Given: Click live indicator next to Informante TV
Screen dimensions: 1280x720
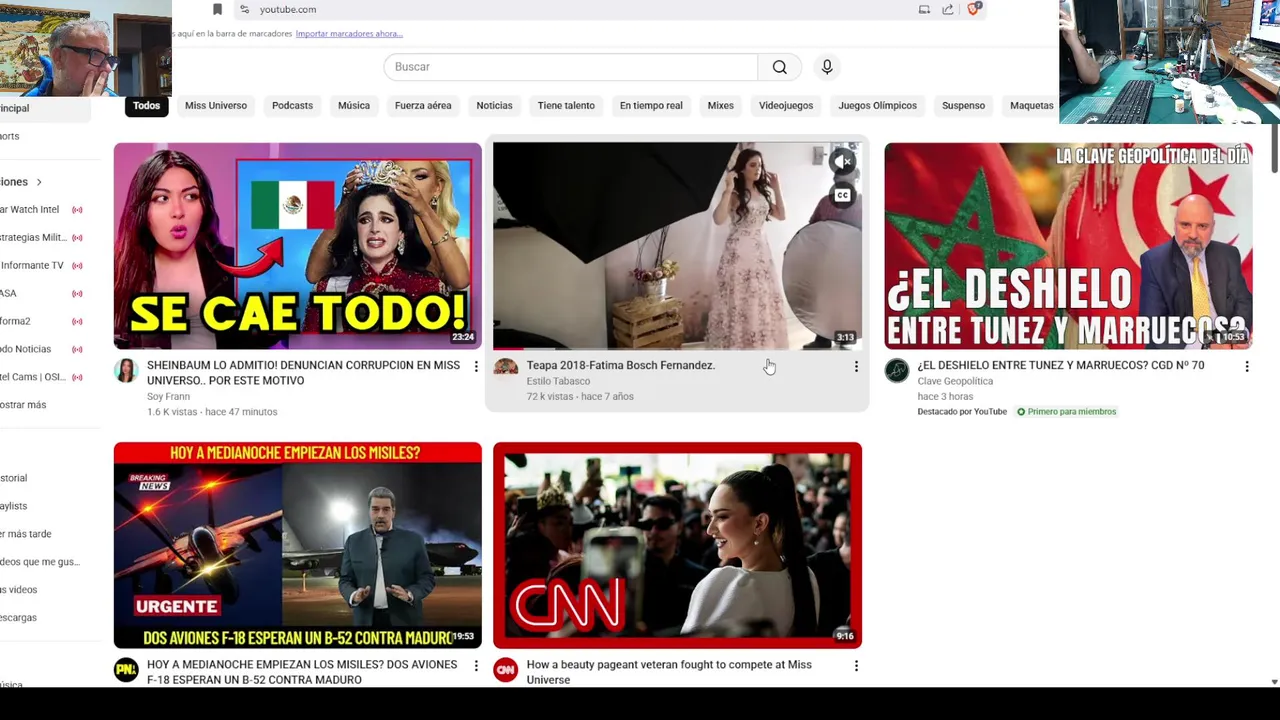Looking at the screenshot, I should 77,266.
